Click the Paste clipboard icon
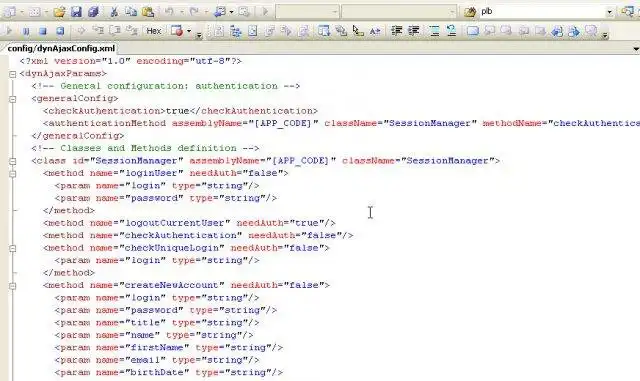 [x=148, y=12]
